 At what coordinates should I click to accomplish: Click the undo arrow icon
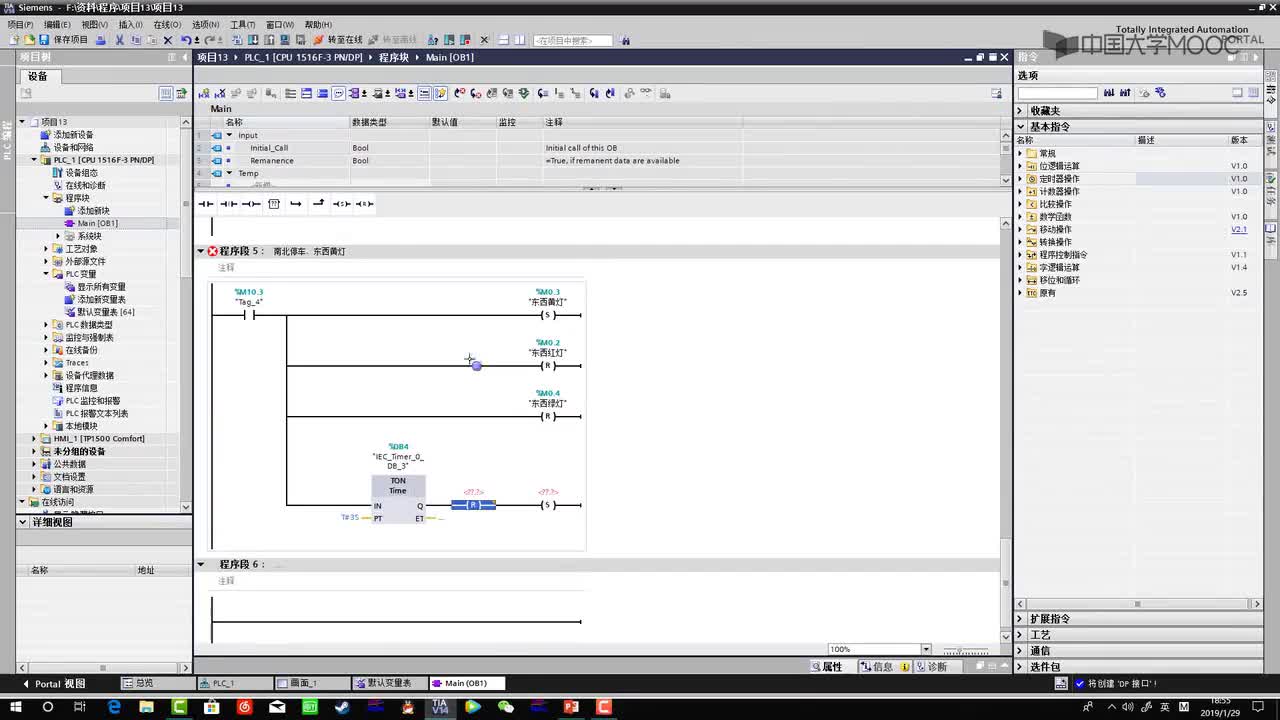click(x=186, y=40)
